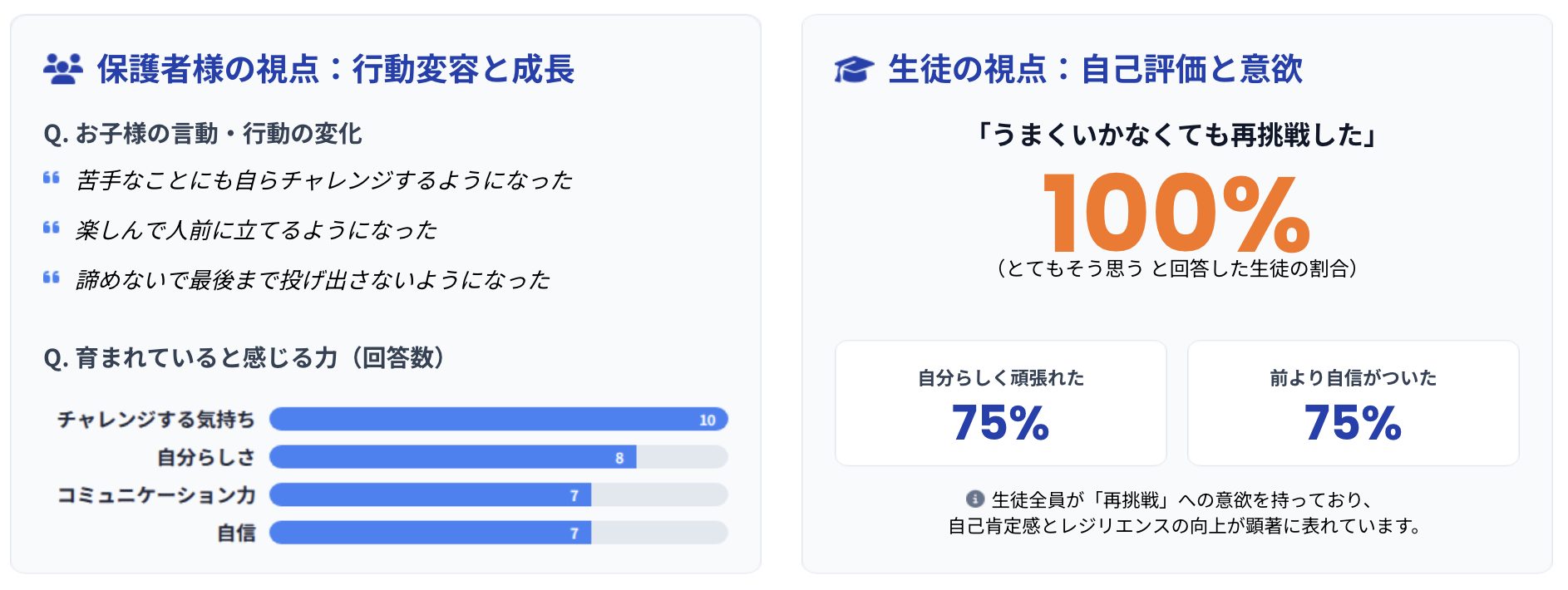This screenshot has width=1568, height=590.
Task: Click the 前より自信がついた 75% card
Action: 1353,403
